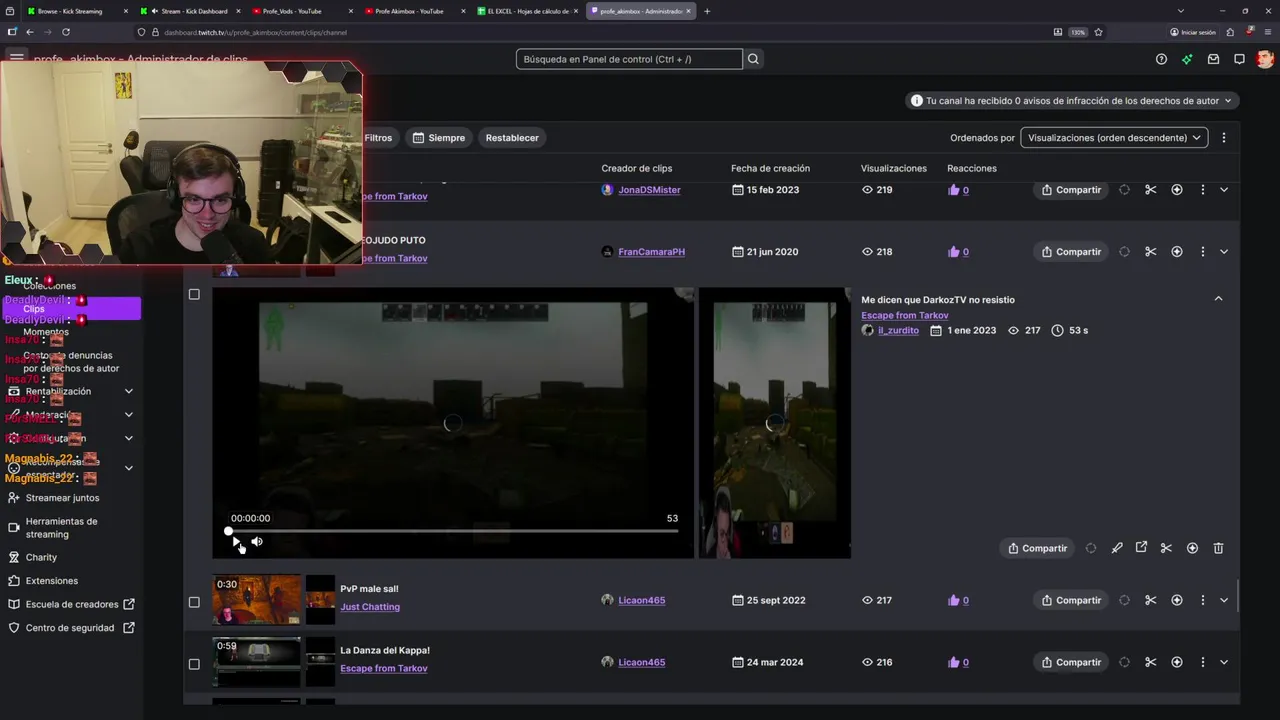Image resolution: width=1280 pixels, height=720 pixels.
Task: Expand the copyright infringement notice banner
Action: pos(1072,100)
